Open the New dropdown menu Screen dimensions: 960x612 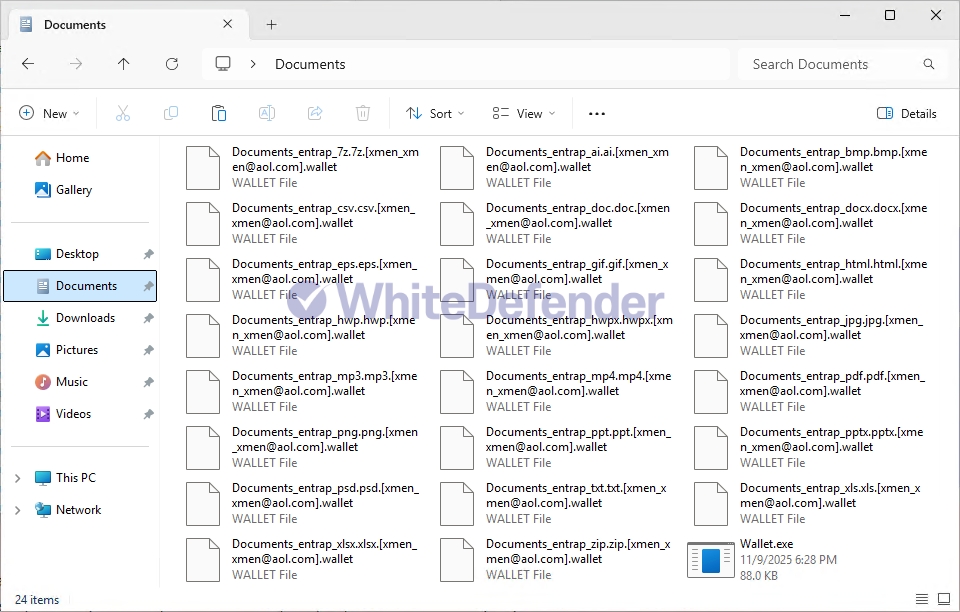[49, 114]
